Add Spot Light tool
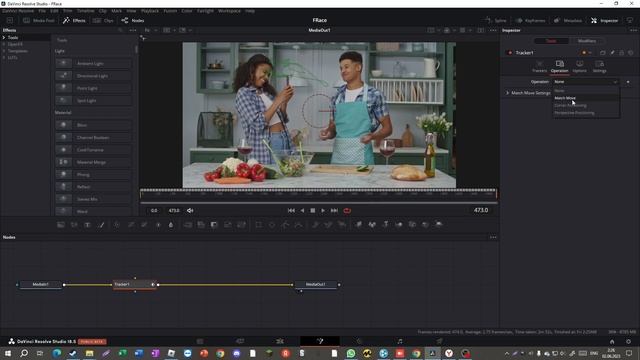Image resolution: width=640 pixels, height=360 pixels. (x=93, y=100)
